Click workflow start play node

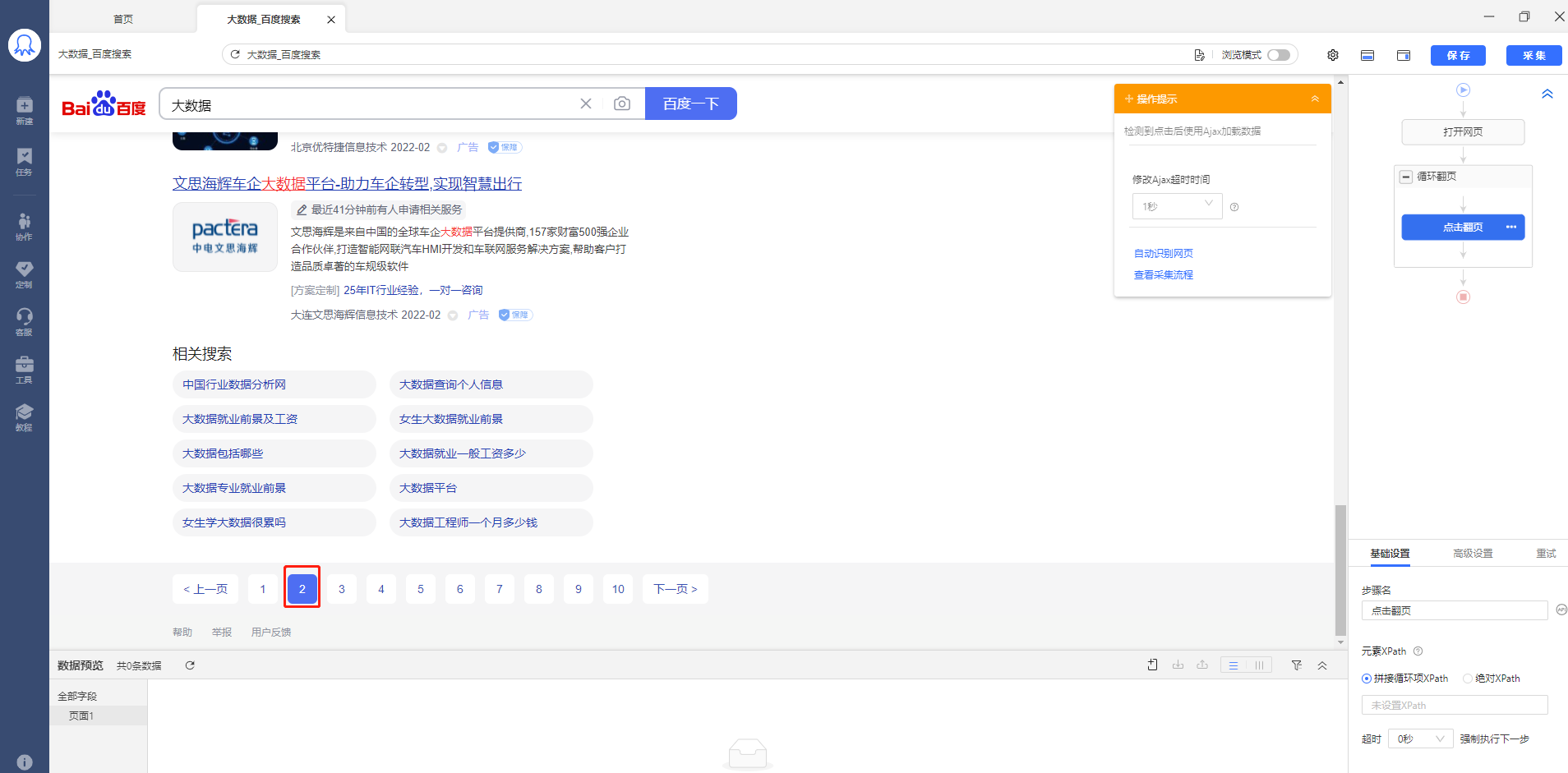click(1463, 90)
